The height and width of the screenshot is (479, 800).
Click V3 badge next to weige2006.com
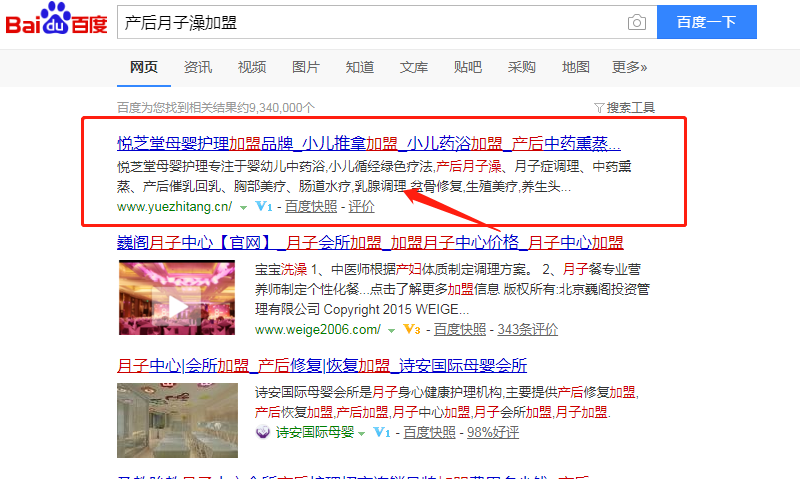coord(411,329)
